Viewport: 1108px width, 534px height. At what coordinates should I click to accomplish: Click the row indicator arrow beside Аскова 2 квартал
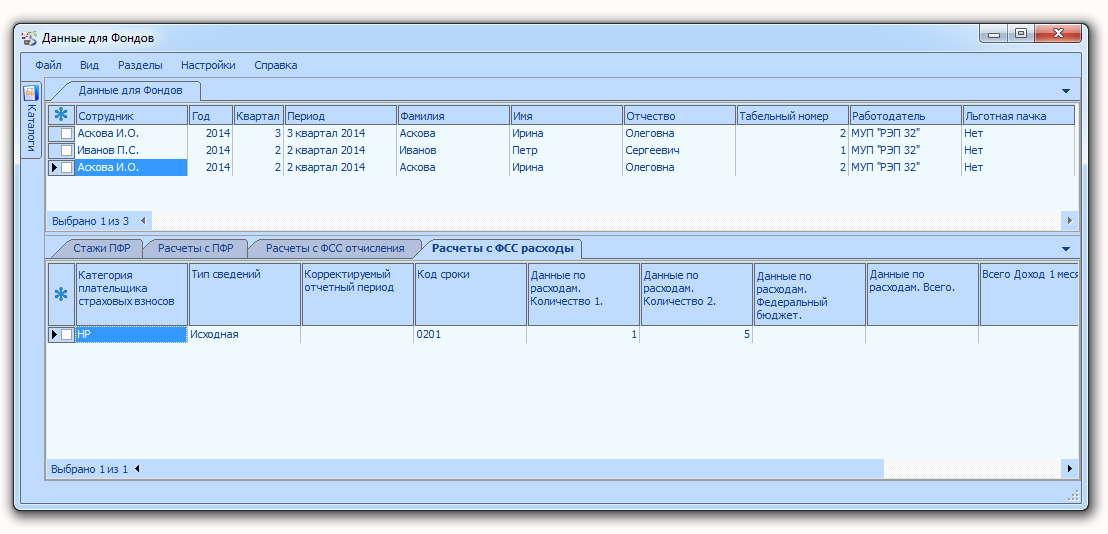click(54, 167)
